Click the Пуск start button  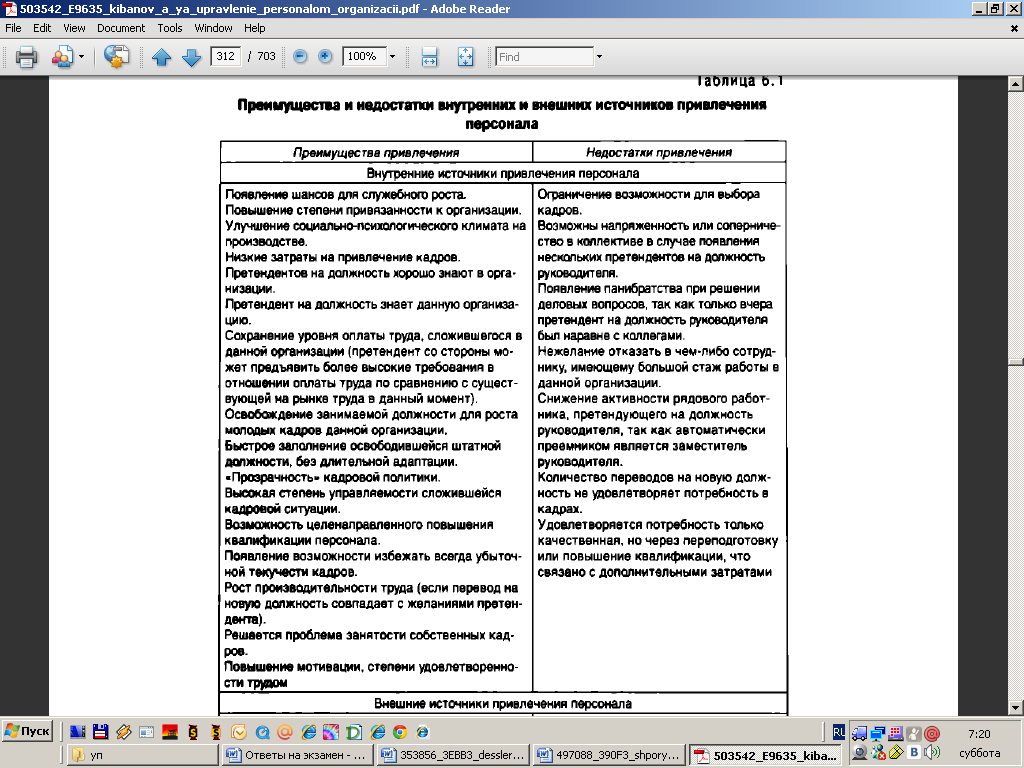(x=27, y=731)
